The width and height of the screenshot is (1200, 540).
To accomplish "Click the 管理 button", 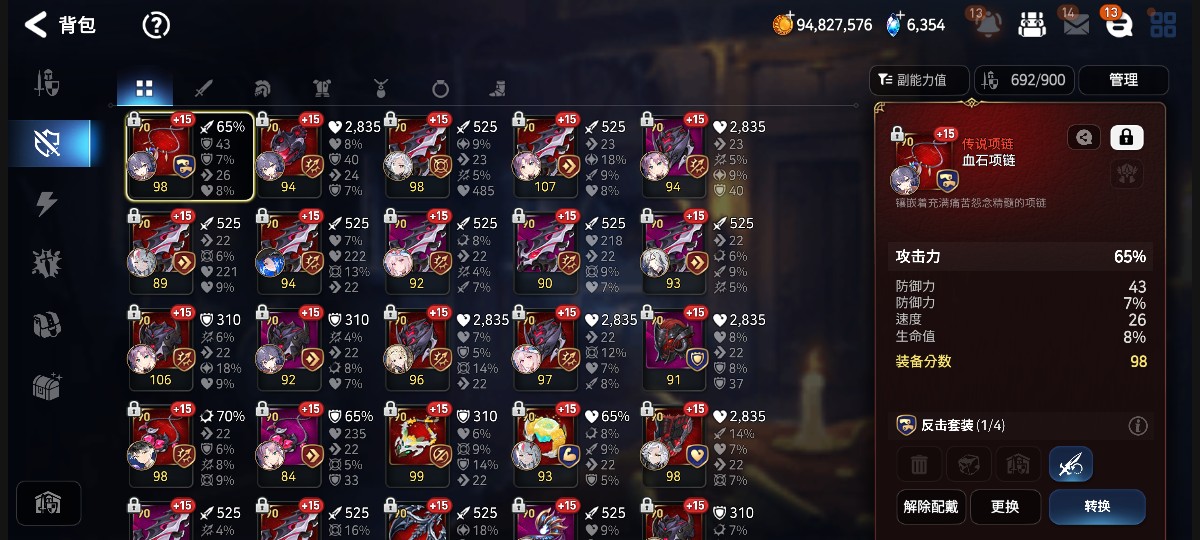I will point(1123,80).
